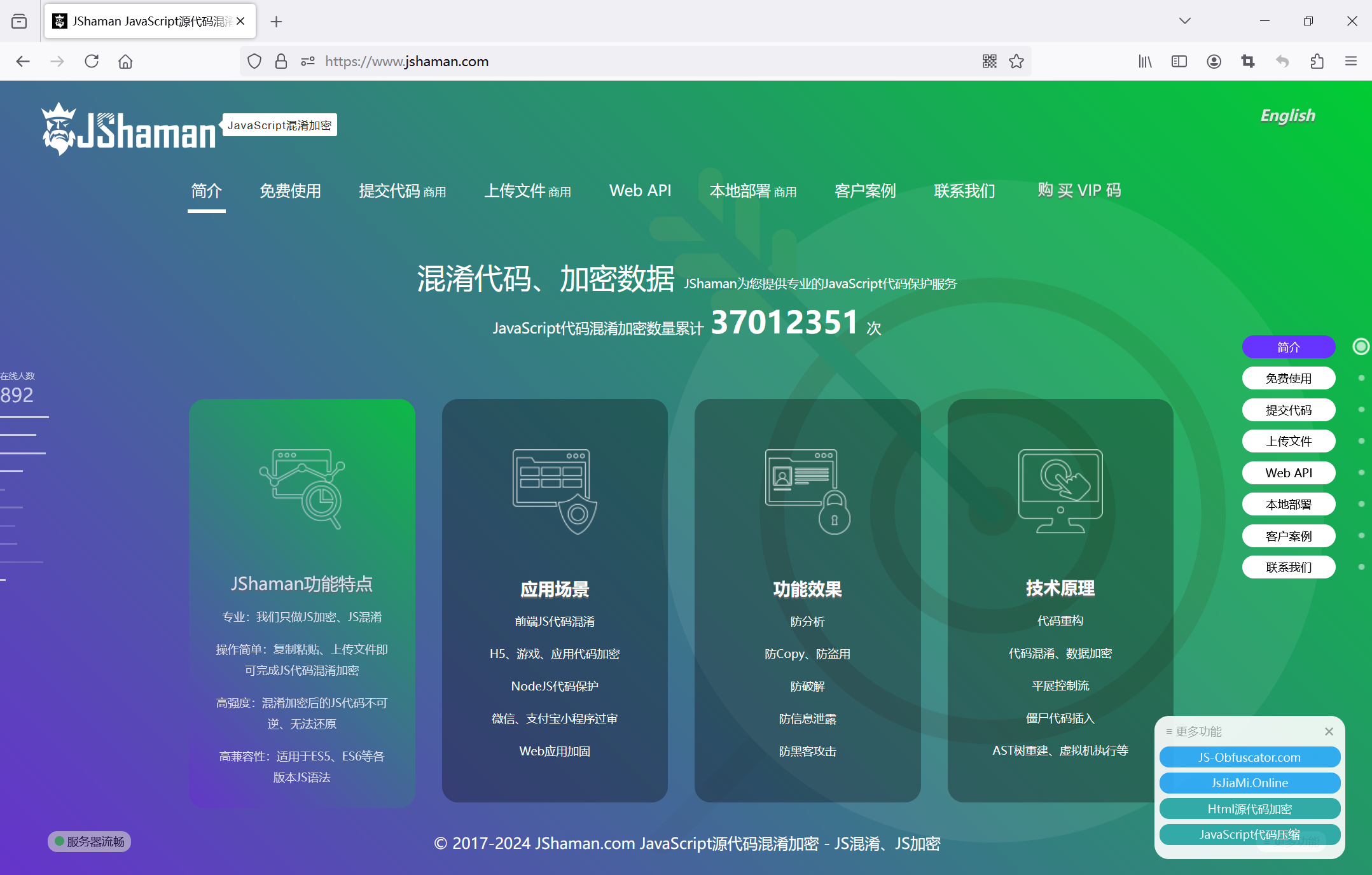This screenshot has height=875, width=1372.
Task: Bookmark this page with the star icon
Action: click(x=1016, y=61)
